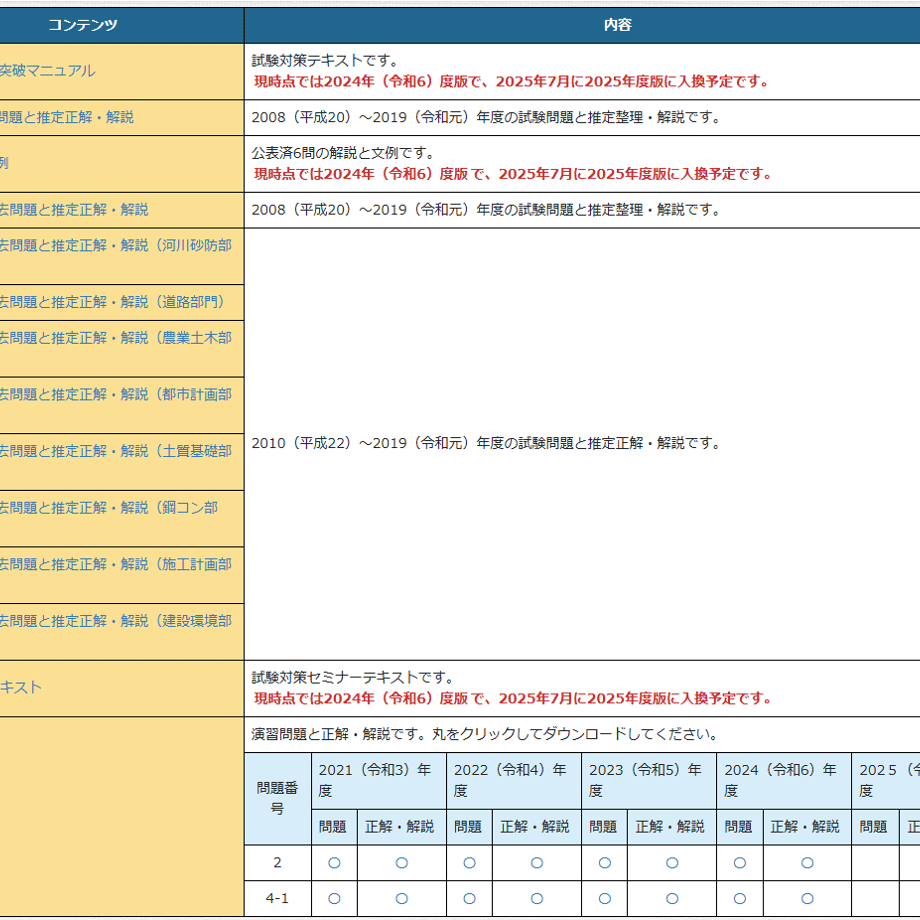
Task: Download the 2021 問題 circle for question 4-1
Action: click(x=334, y=899)
